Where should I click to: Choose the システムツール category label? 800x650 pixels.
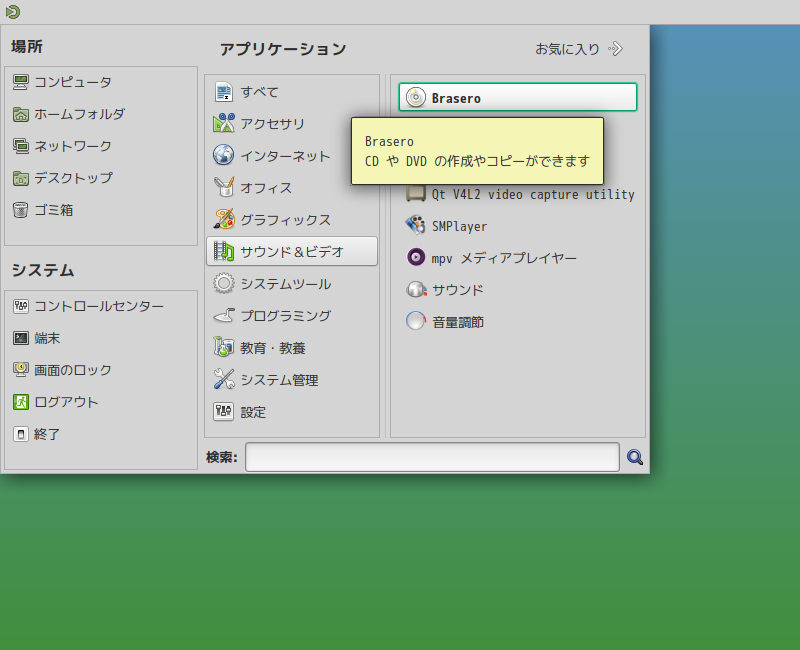pyautogui.click(x=286, y=284)
